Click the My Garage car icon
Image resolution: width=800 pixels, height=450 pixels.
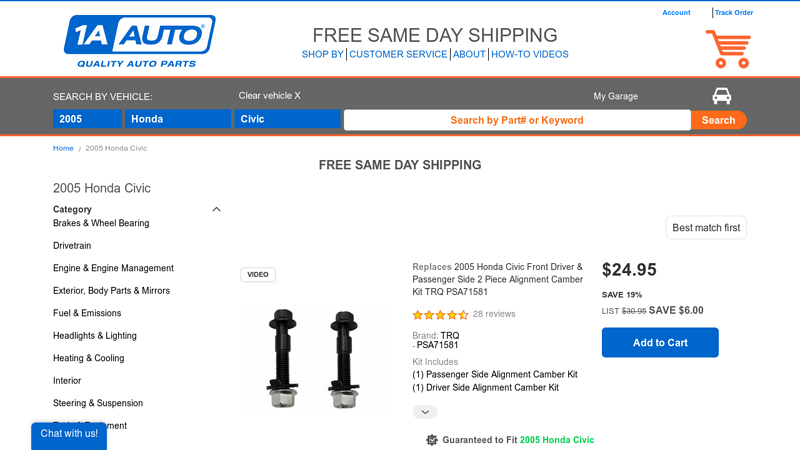click(x=721, y=96)
